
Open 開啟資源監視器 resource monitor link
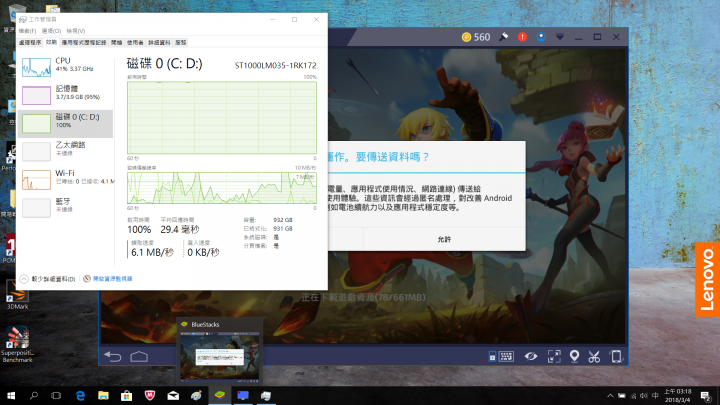point(108,279)
